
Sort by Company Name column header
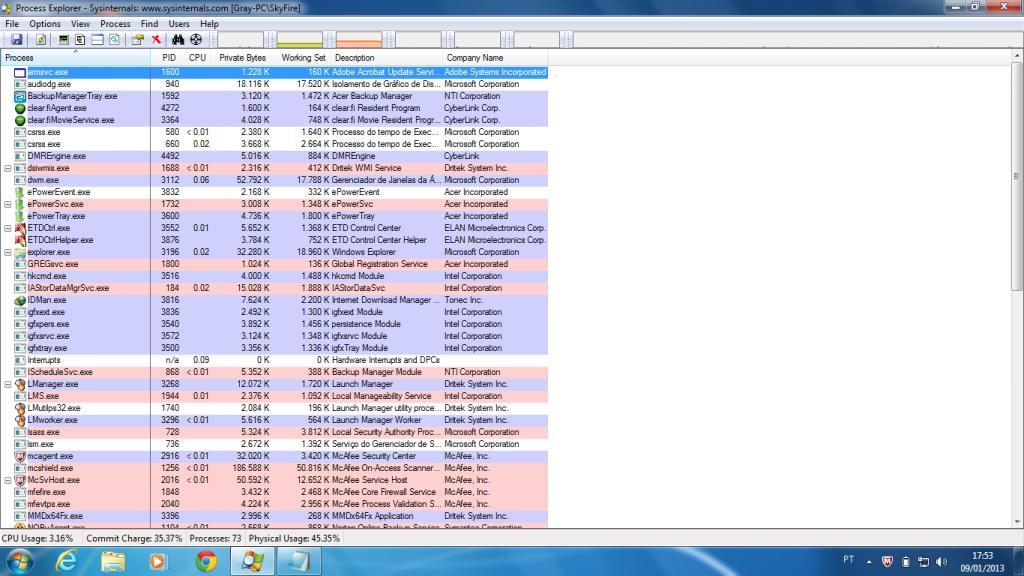tap(495, 58)
